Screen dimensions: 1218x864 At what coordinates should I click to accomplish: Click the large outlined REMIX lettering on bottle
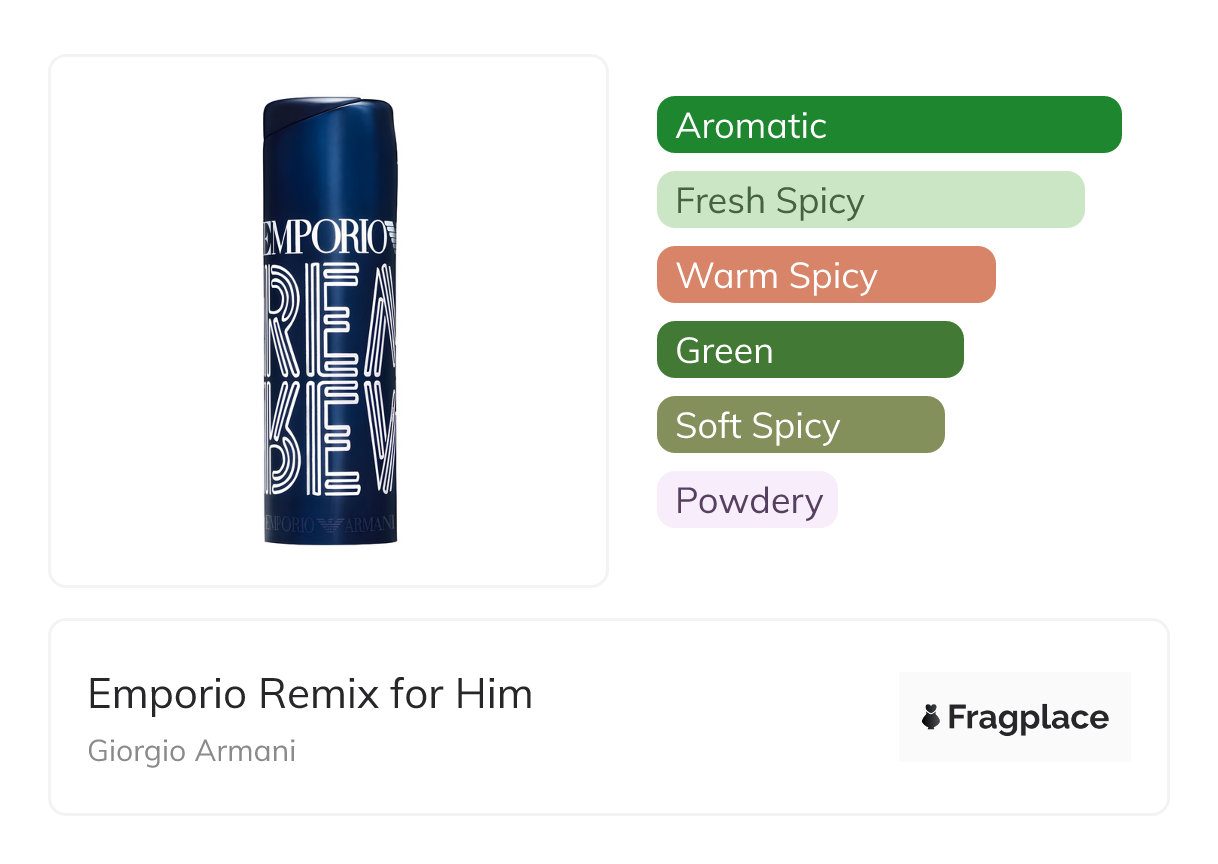click(x=330, y=380)
